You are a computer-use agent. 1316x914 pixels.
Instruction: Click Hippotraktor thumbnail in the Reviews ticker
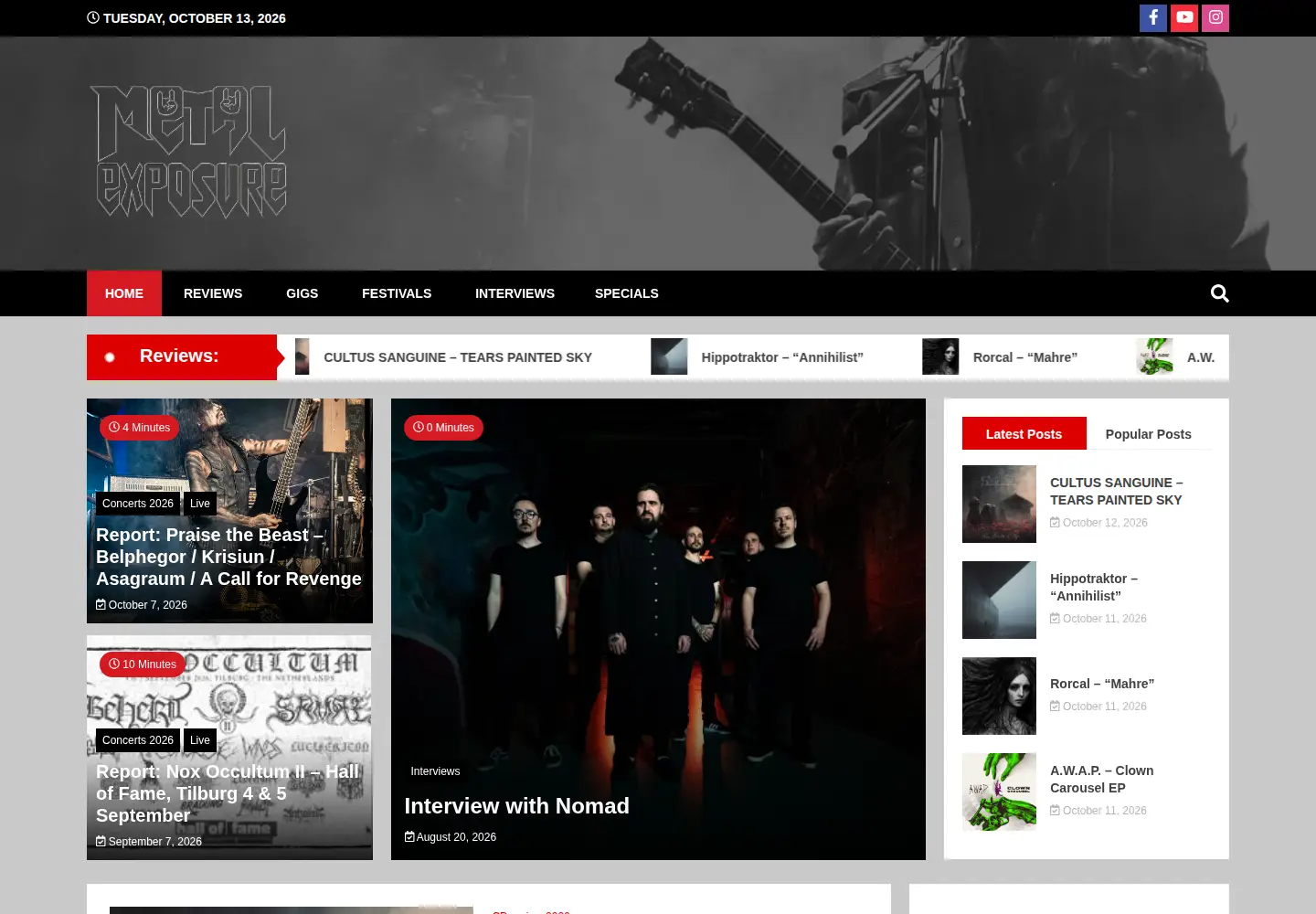[x=669, y=356]
